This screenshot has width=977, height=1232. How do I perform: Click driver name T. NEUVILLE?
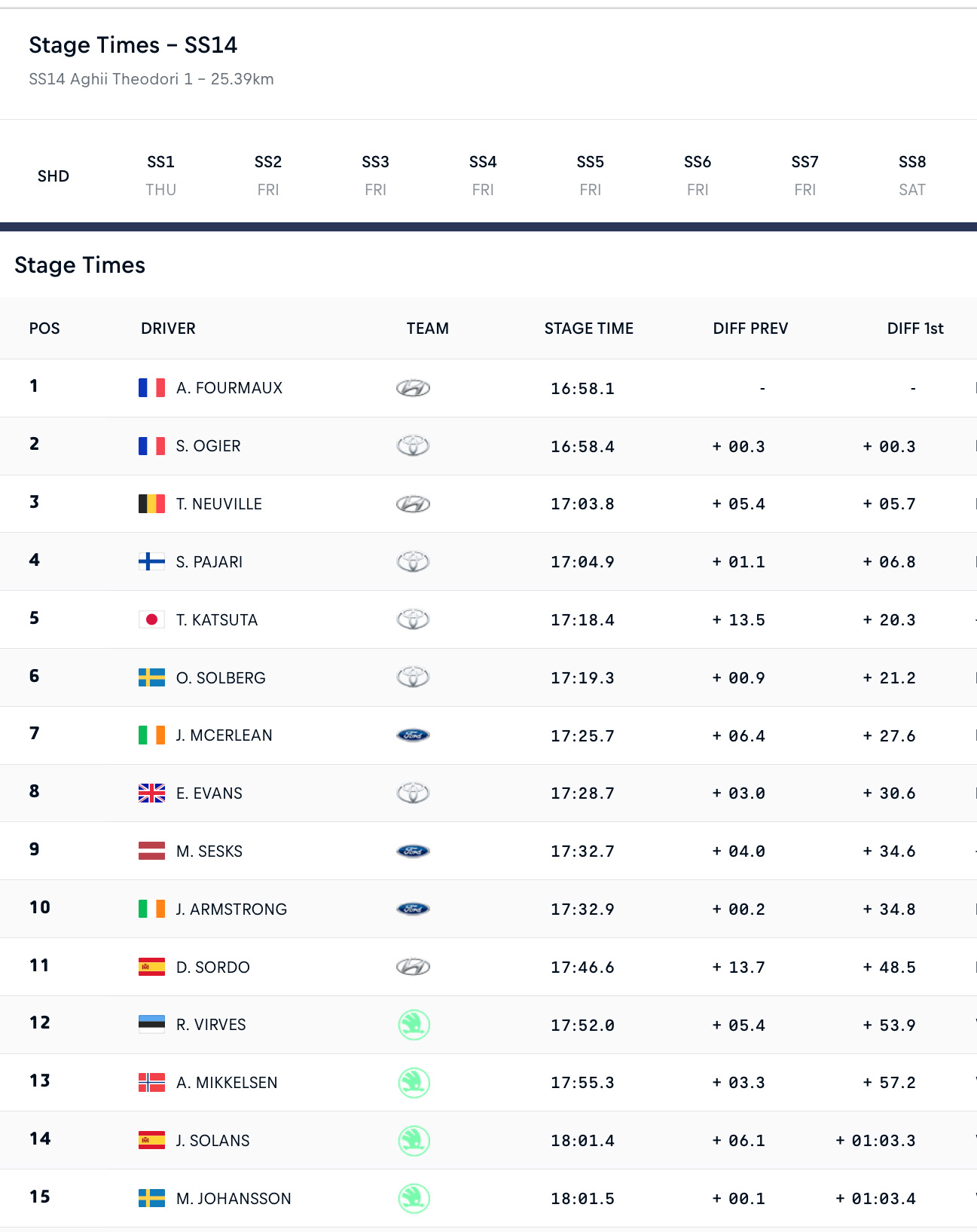[219, 504]
